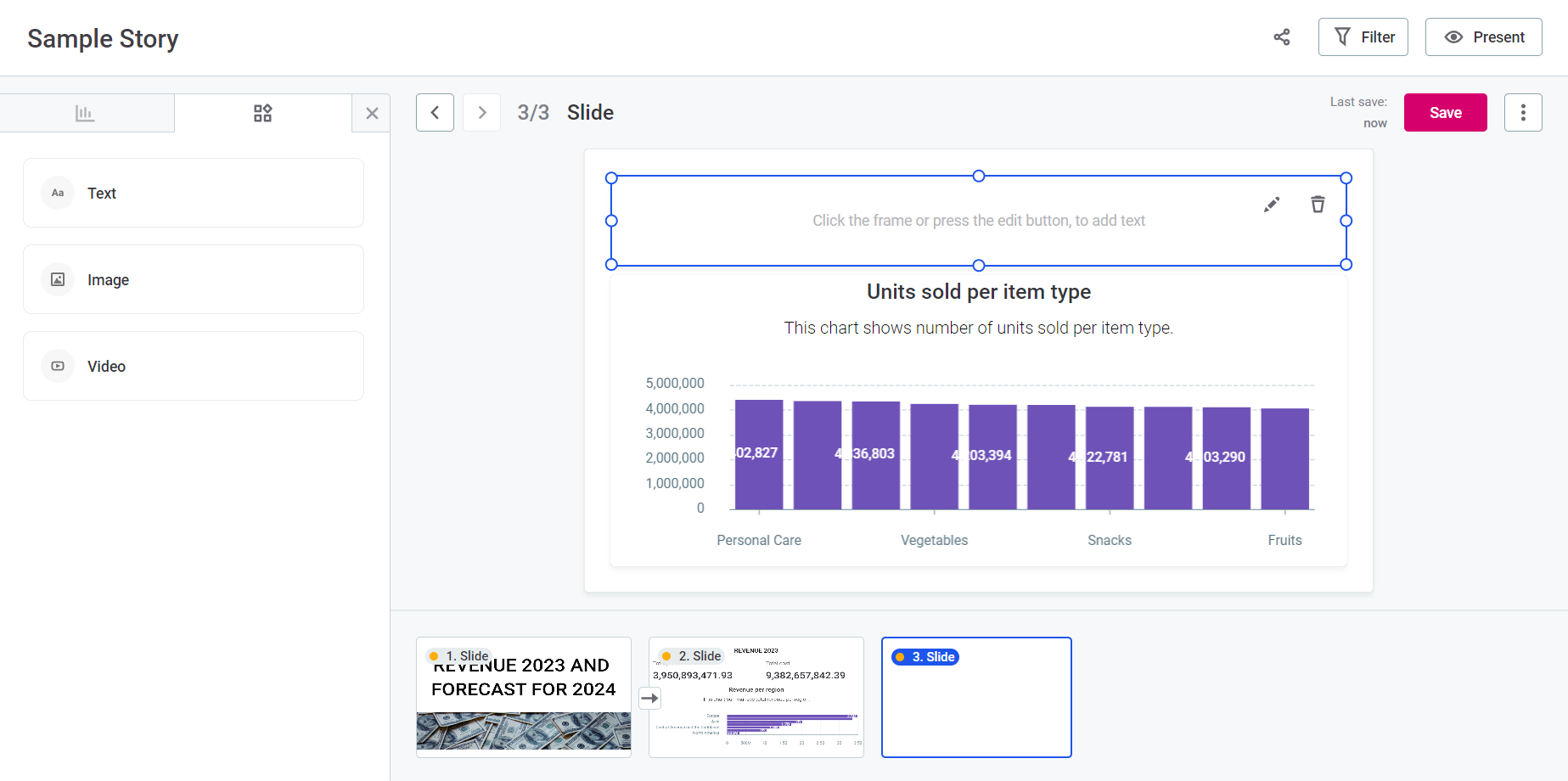The image size is (1568, 781).
Task: Click the arrow icon between slide thumbnails
Action: 649,698
